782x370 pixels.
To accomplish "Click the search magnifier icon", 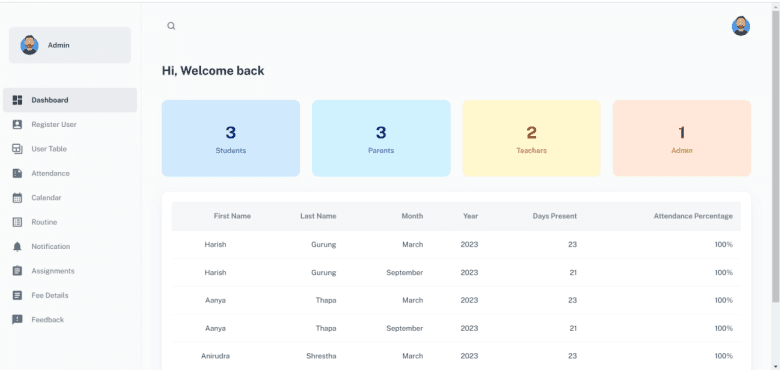I will click(x=171, y=26).
